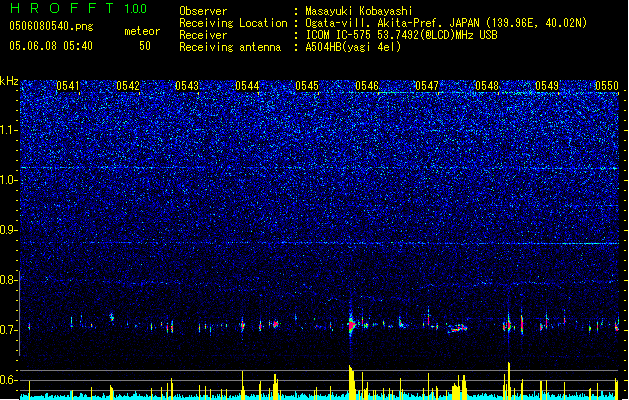Click the 0543 time marker

(187, 86)
